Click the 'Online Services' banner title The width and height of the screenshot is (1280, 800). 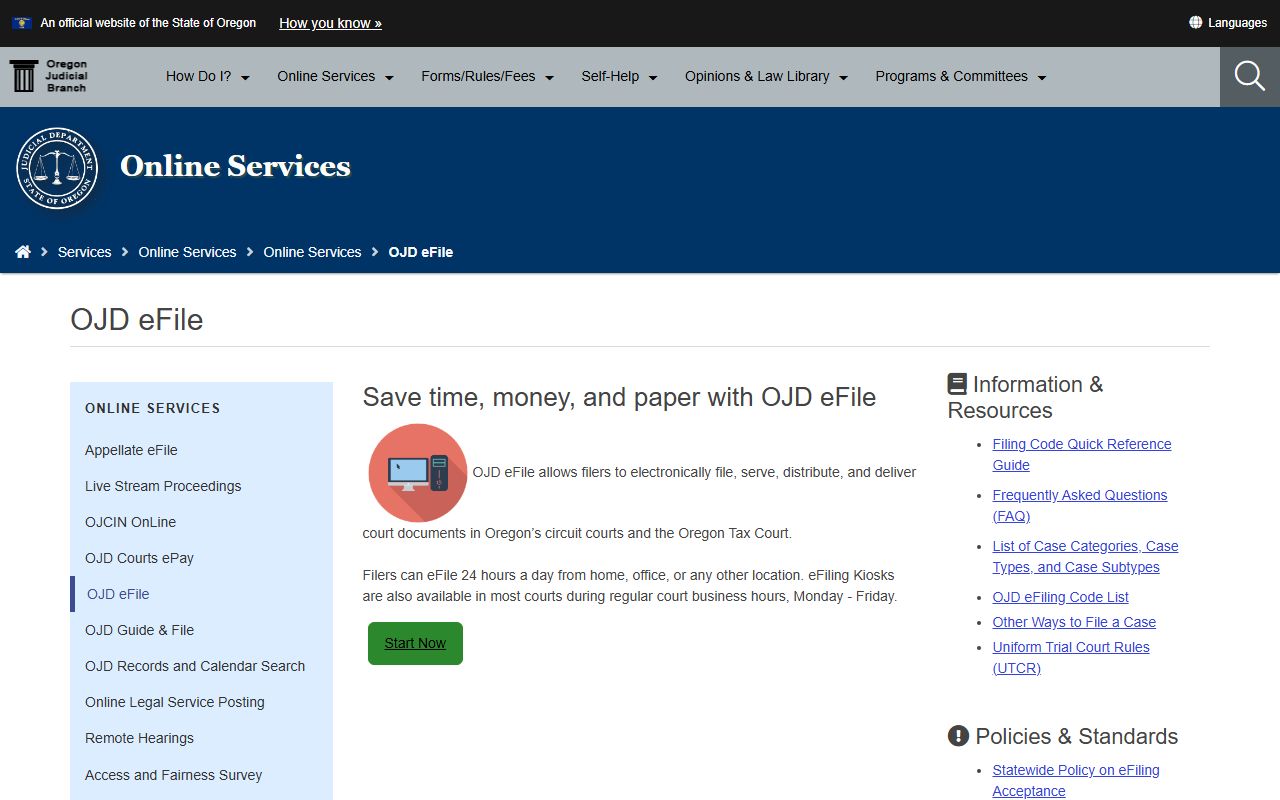[236, 166]
